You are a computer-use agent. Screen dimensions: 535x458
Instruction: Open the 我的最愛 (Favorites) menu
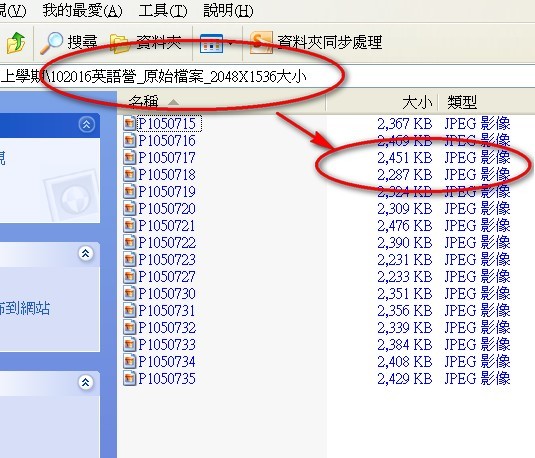click(x=82, y=11)
